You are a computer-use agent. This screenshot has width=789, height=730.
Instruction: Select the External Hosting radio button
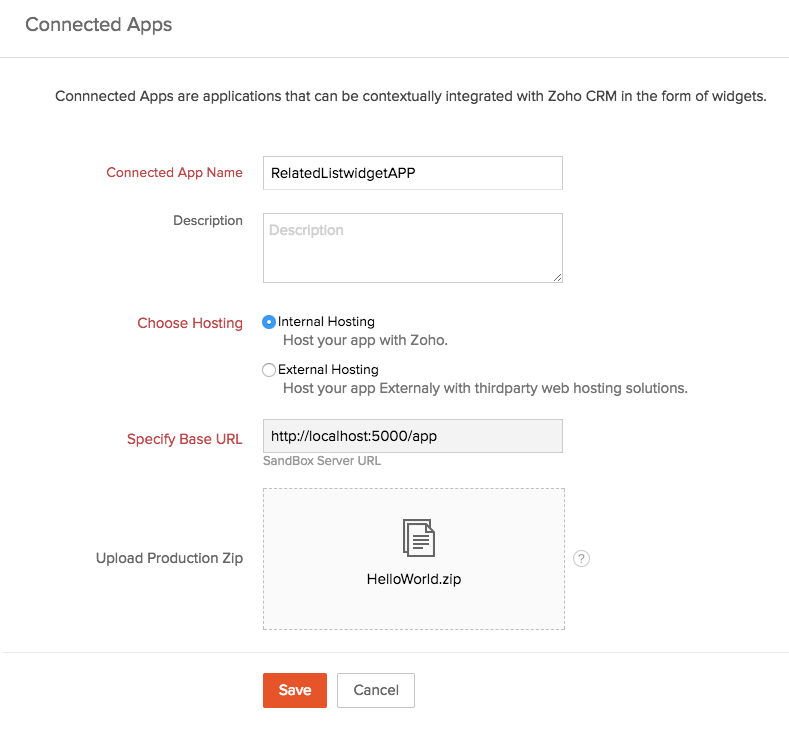pos(269,370)
